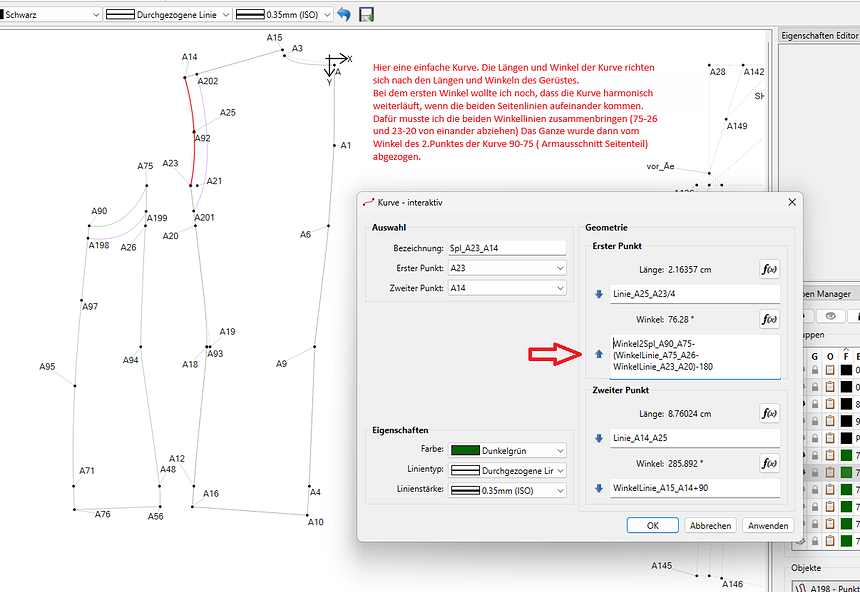
Task: Open the Zweiter Punkt A14 dropdown
Action: (x=507, y=288)
